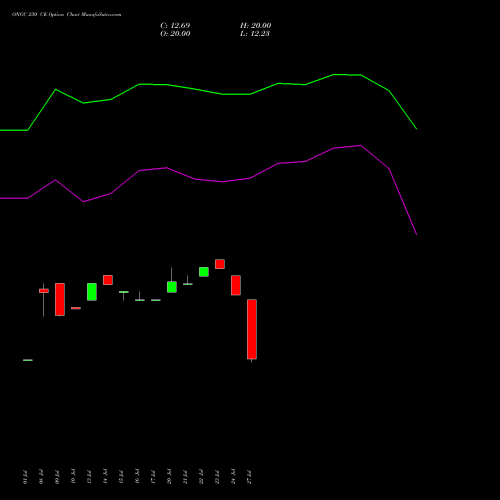Click the 20 Jul date label
Image resolution: width=500 pixels, height=500 pixels.
(x=169, y=477)
